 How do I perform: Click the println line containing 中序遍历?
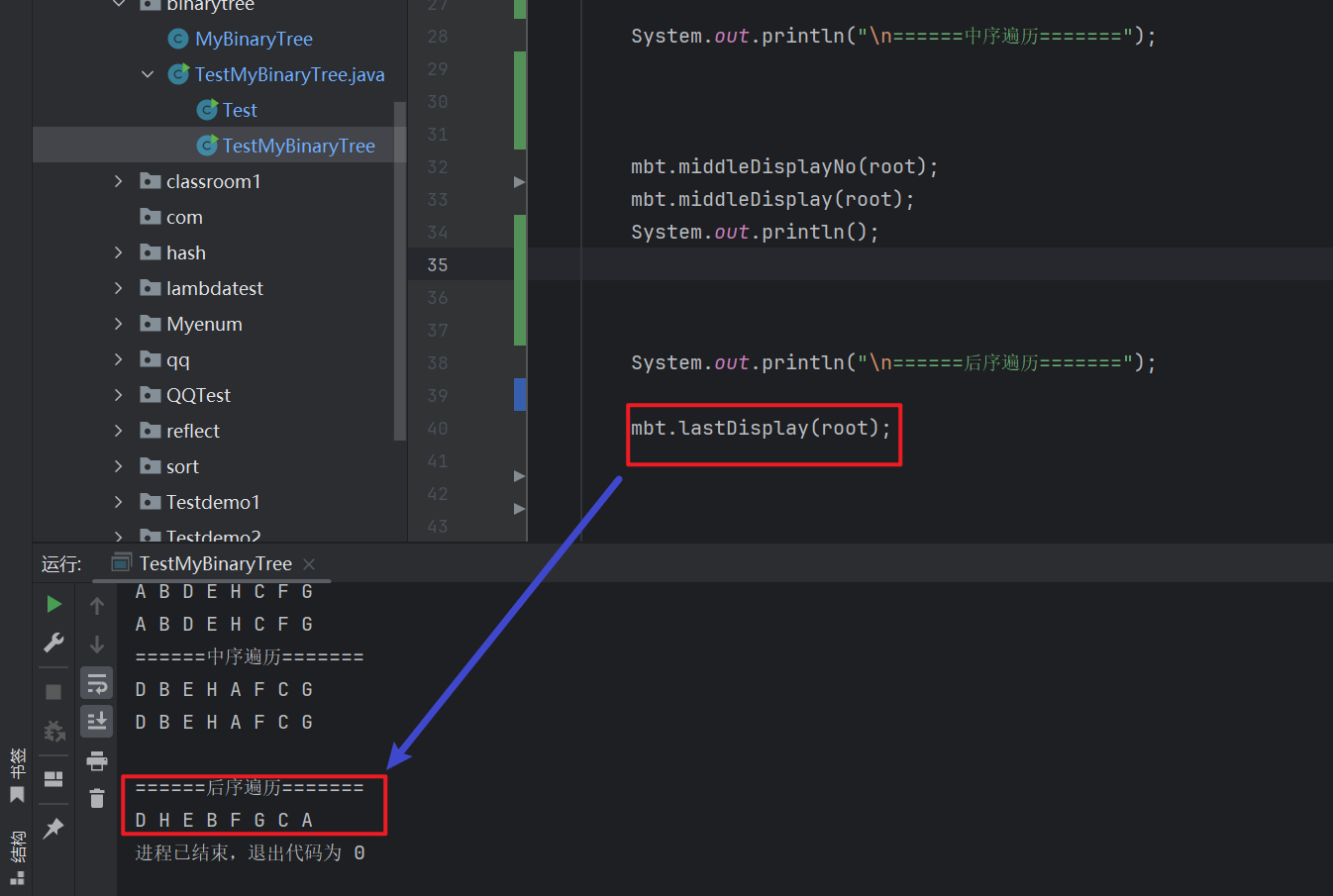(893, 36)
